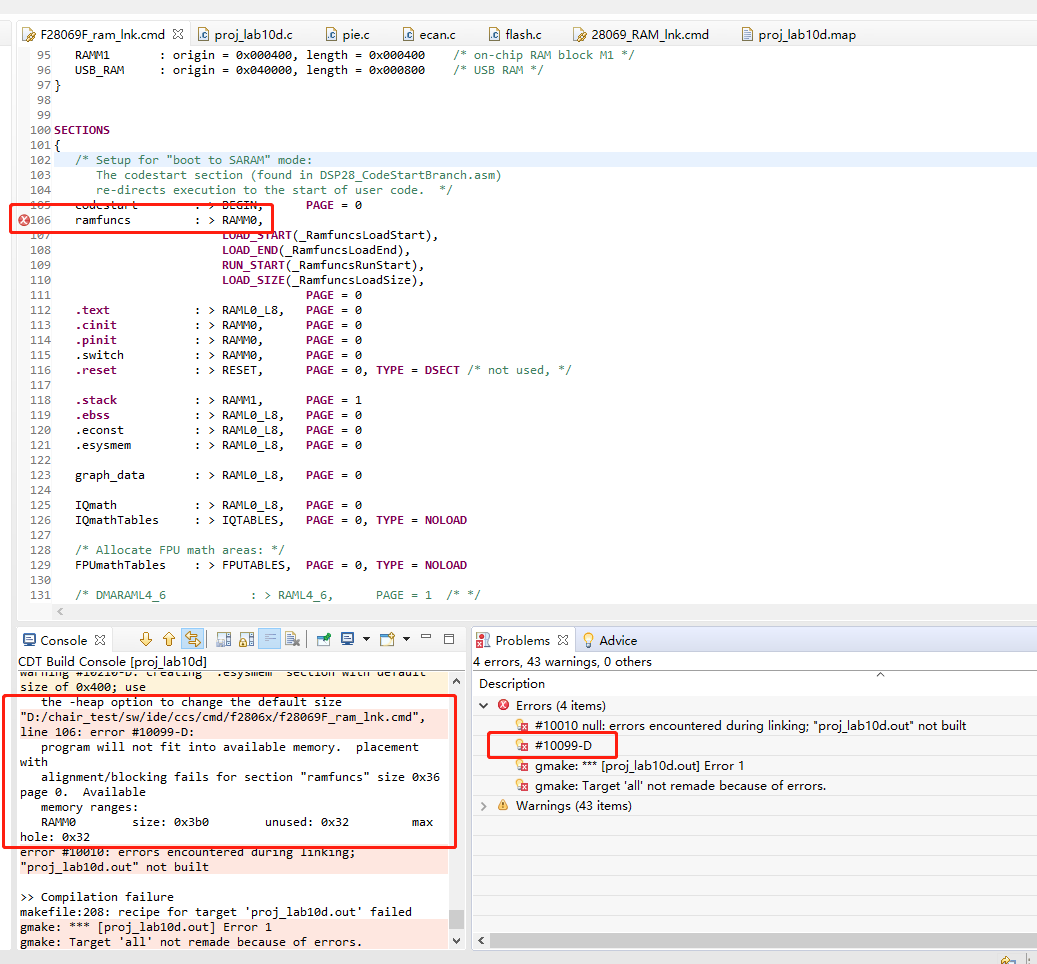1037x964 pixels.
Task: Select the #10099-D error entry
Action: 563,746
